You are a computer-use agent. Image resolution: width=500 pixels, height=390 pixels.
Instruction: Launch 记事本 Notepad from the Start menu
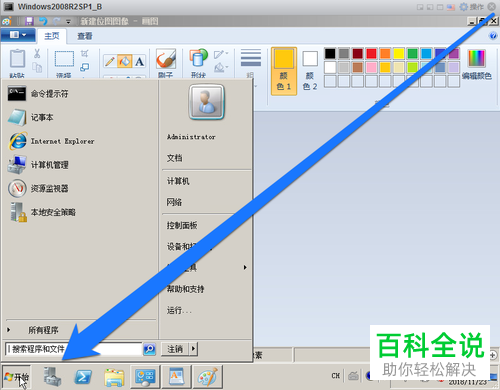(80, 117)
